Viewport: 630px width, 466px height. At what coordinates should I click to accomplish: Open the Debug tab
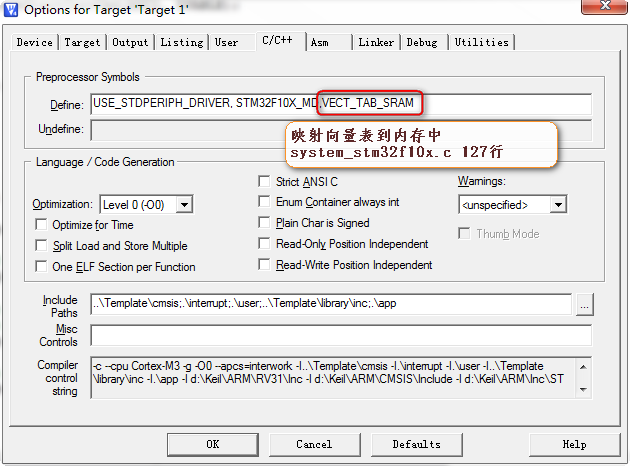pos(422,42)
